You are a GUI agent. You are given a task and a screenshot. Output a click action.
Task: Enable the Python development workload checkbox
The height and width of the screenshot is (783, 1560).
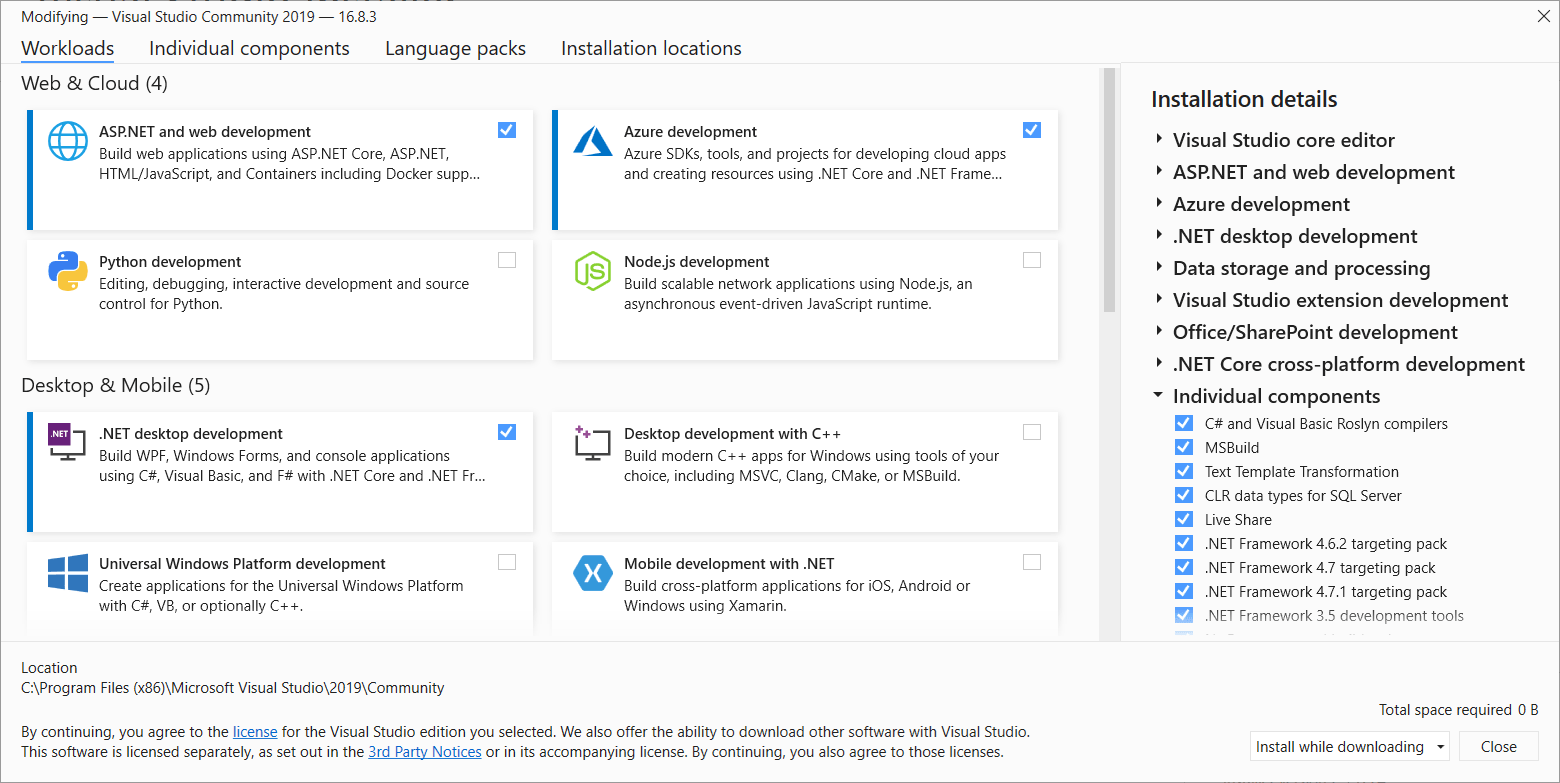click(507, 260)
